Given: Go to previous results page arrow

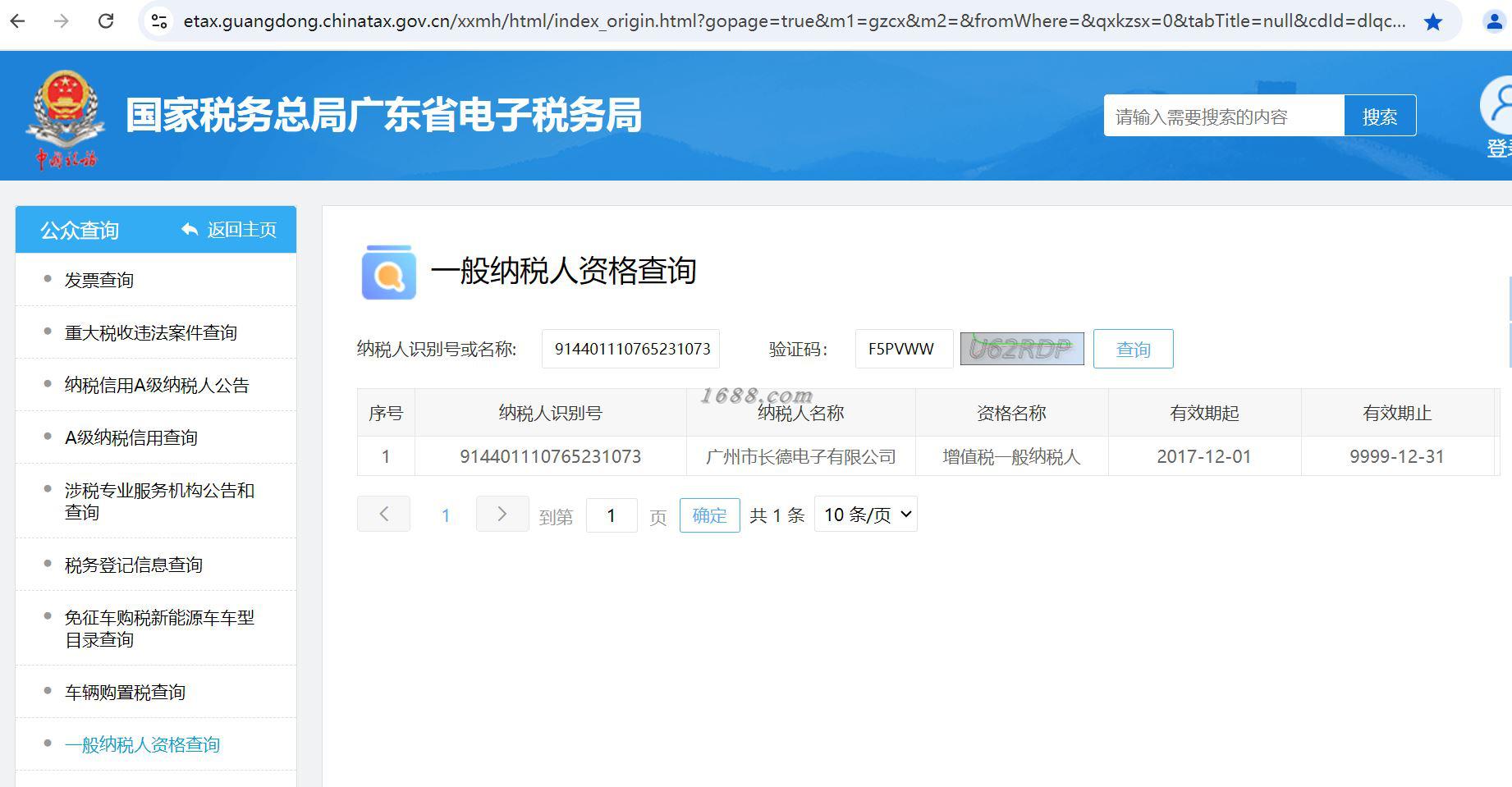Looking at the screenshot, I should (x=383, y=515).
